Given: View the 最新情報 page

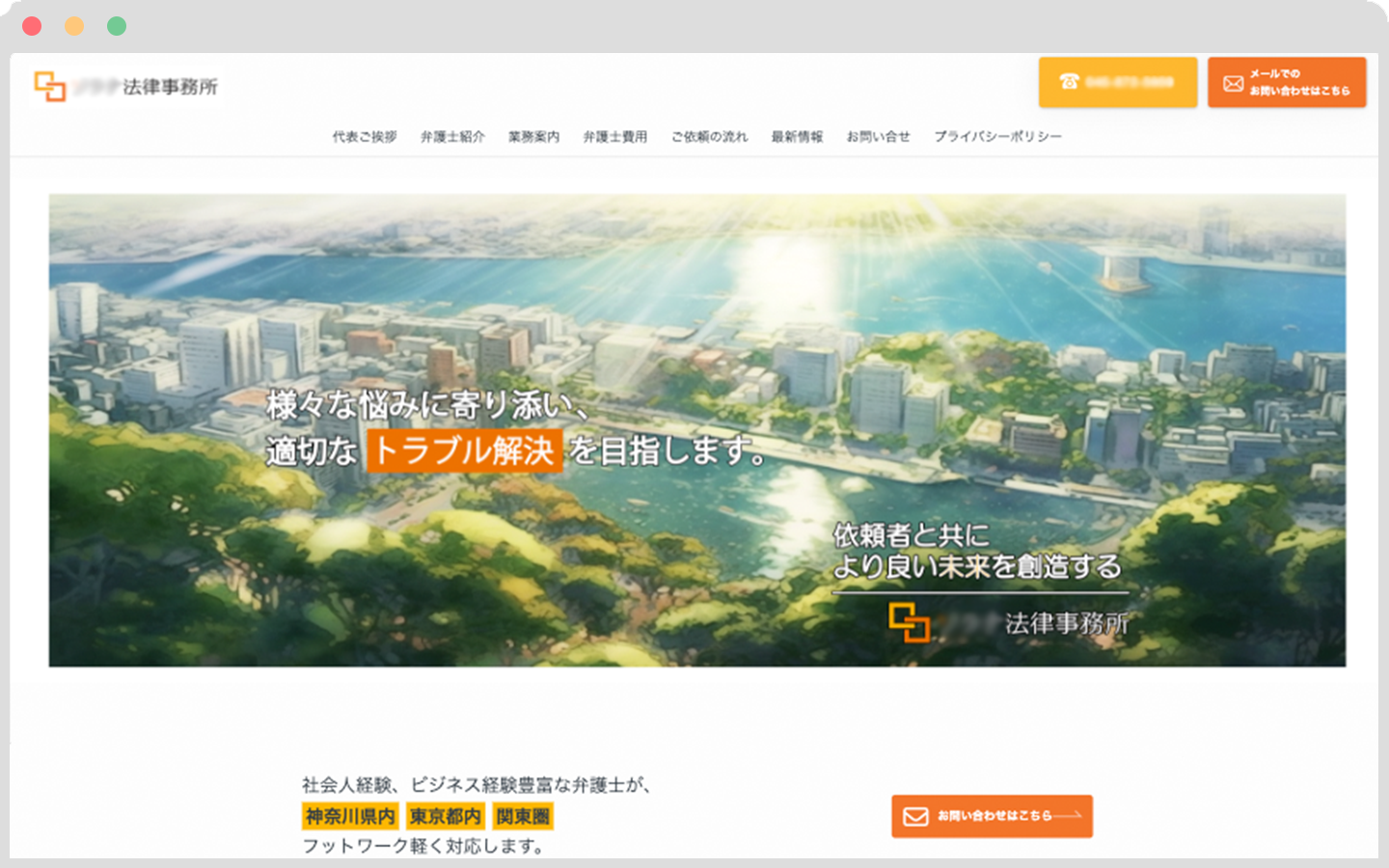Looking at the screenshot, I should (797, 137).
